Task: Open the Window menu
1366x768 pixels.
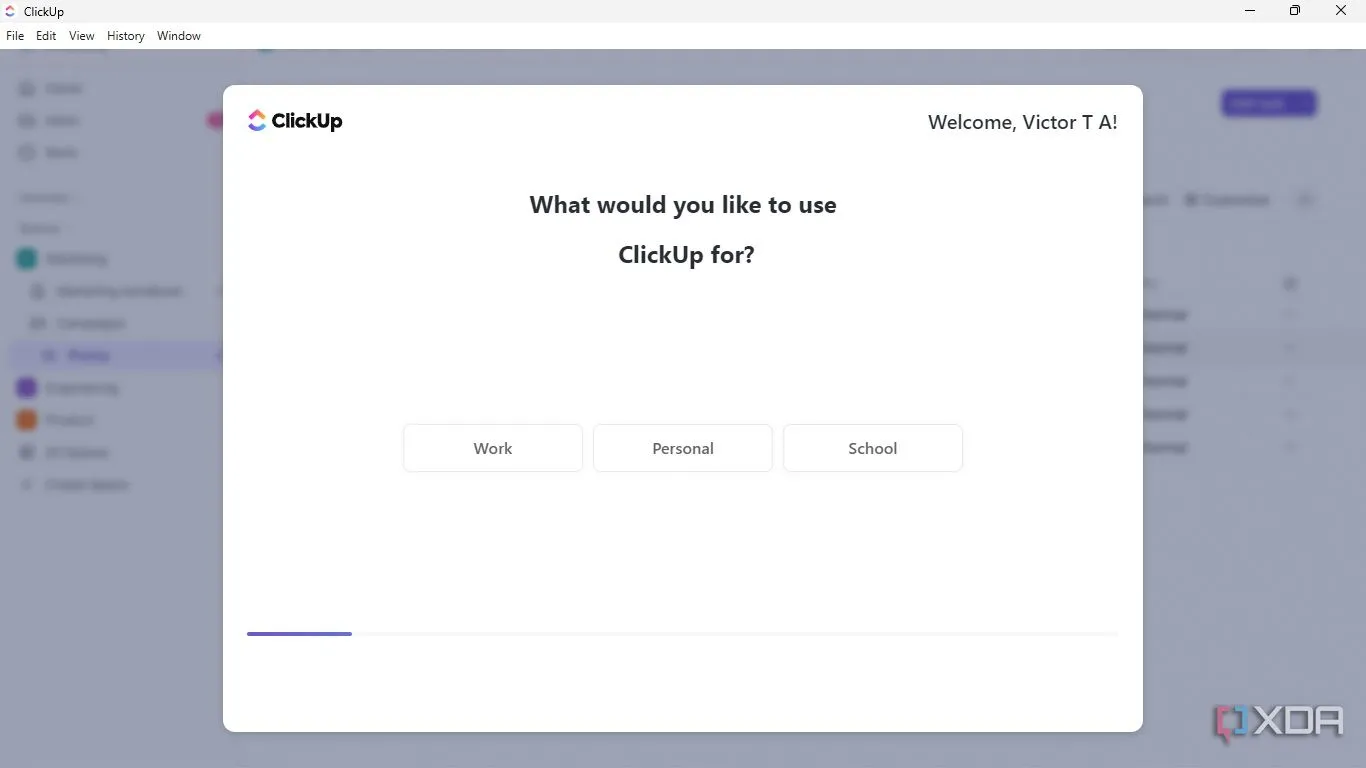Action: point(179,36)
